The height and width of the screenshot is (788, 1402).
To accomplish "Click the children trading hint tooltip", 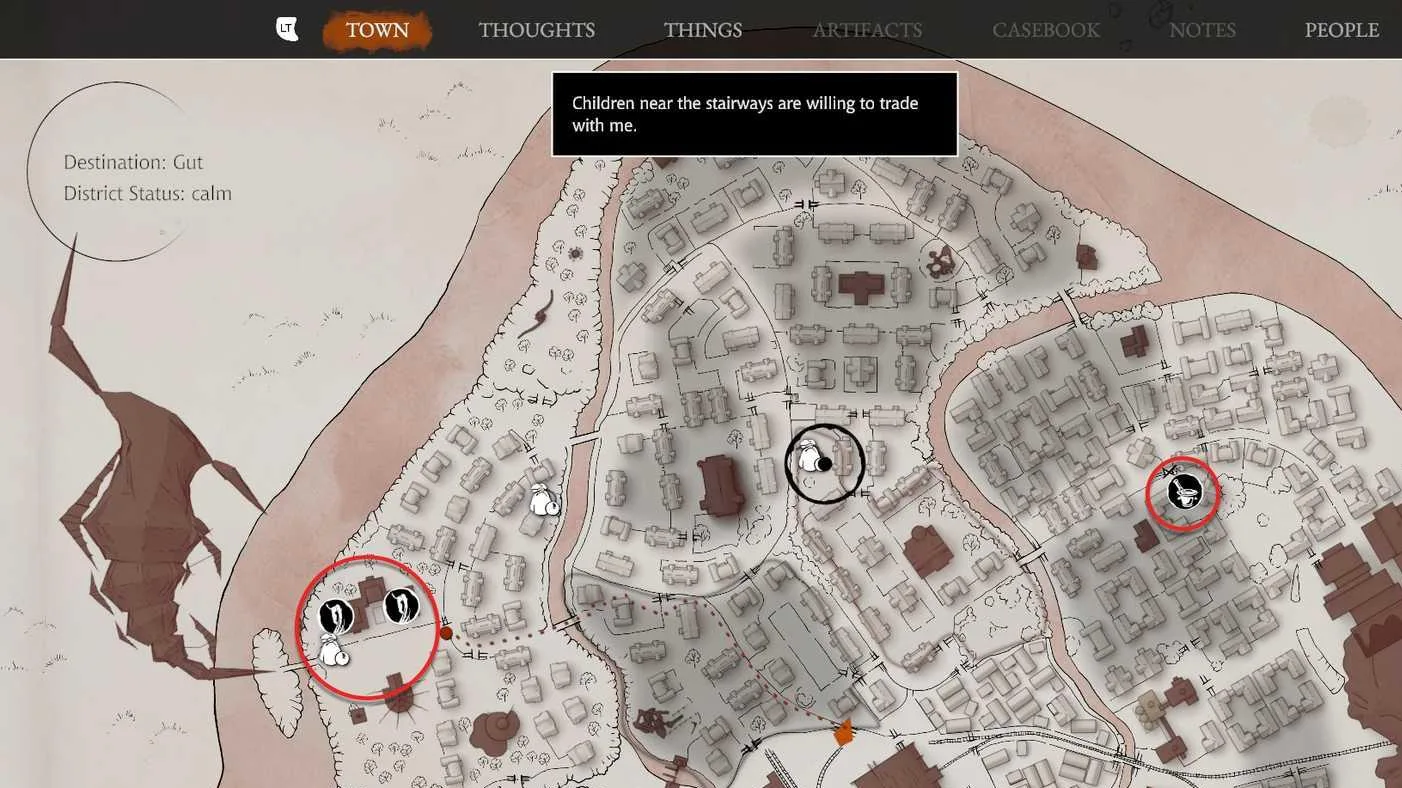I will tap(755, 114).
